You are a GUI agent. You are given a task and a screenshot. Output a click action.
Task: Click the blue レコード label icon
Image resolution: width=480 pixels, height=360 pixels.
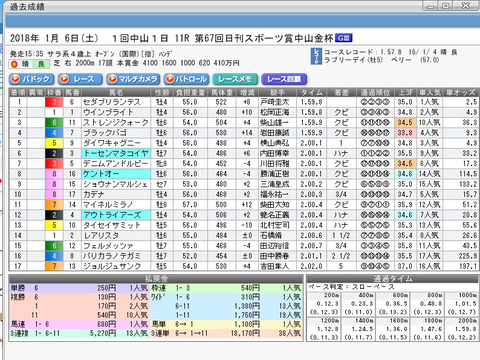[x=316, y=56]
